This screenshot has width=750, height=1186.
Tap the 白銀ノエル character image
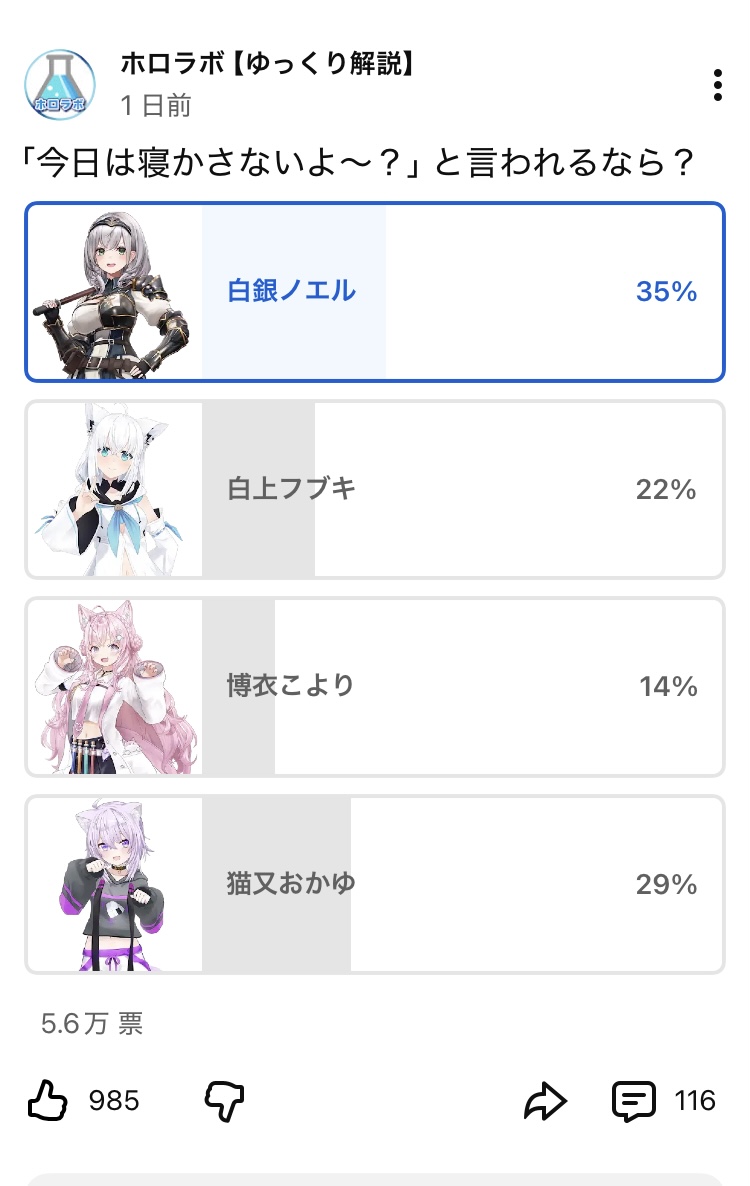[115, 292]
